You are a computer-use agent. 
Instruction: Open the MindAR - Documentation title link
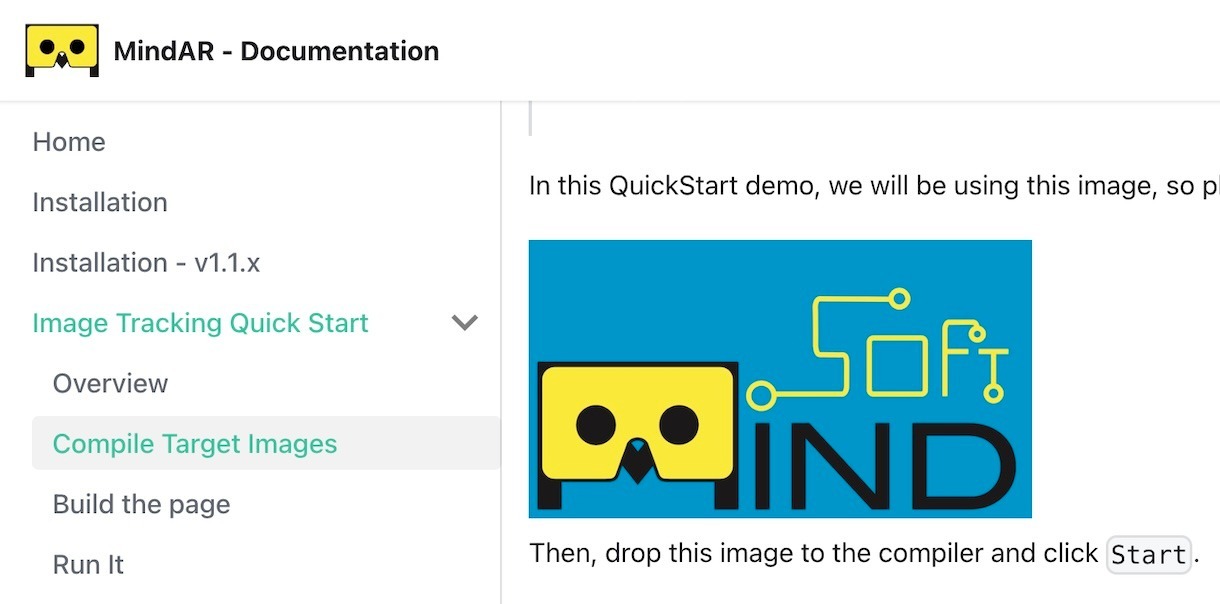pos(276,51)
